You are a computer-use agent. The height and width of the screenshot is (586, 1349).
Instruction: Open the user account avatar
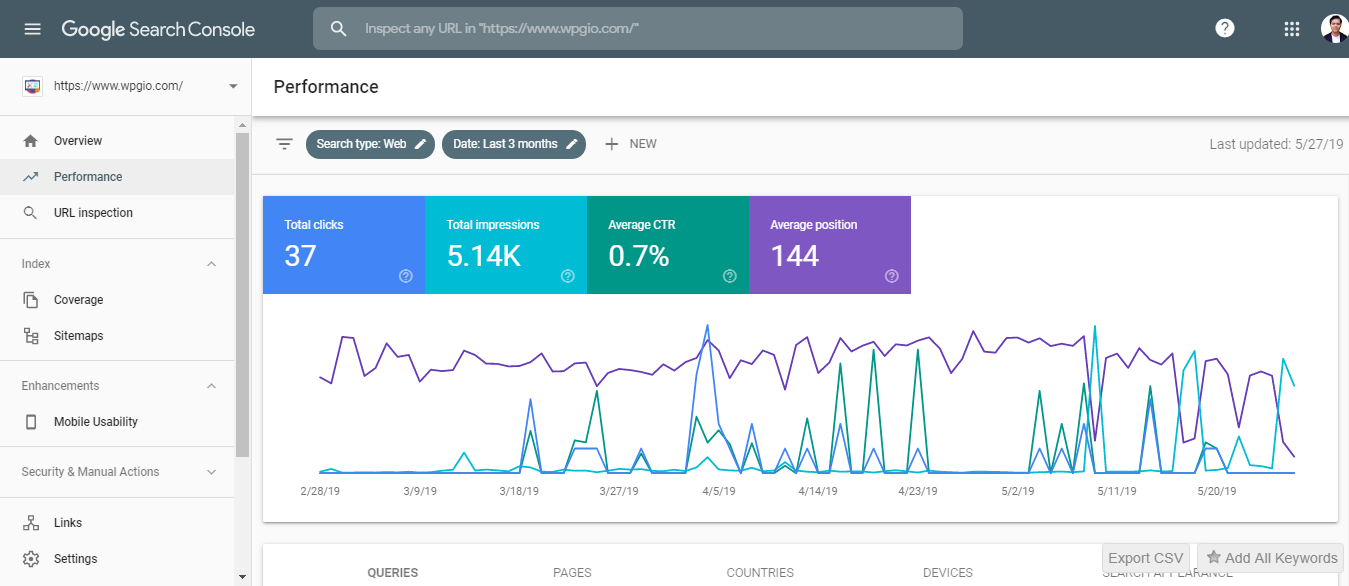(1335, 29)
